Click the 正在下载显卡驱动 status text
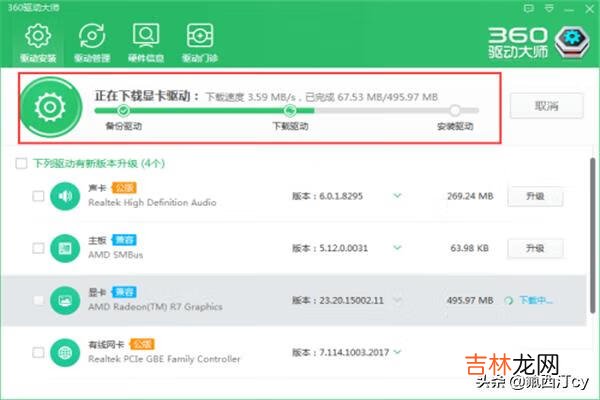The image size is (600, 400). click(147, 96)
